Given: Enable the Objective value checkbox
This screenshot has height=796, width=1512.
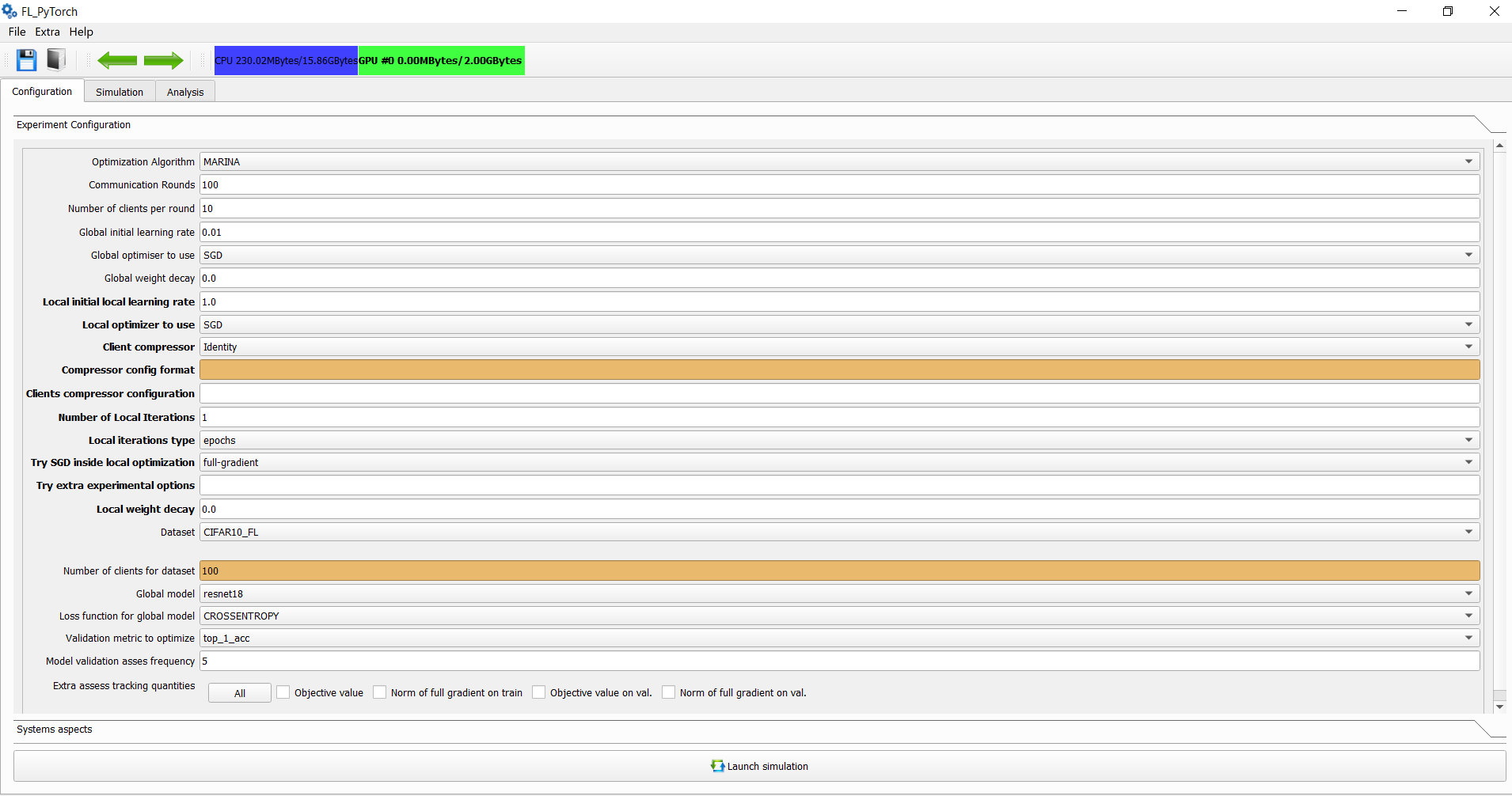Looking at the screenshot, I should point(283,692).
